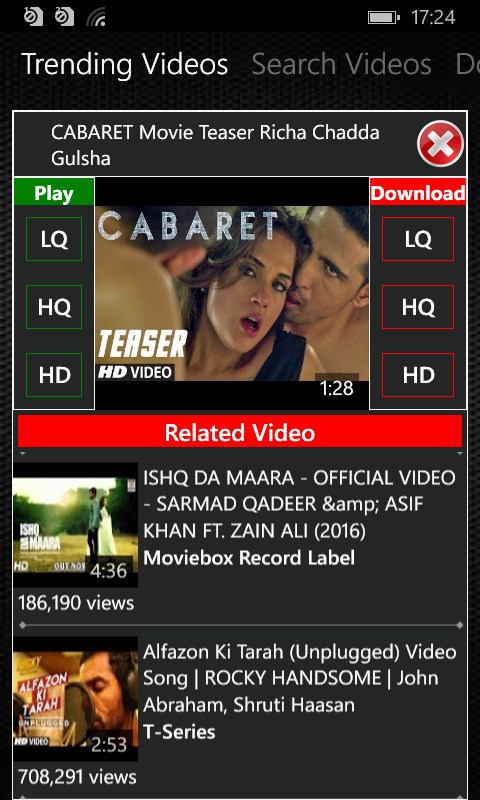Open the CABARET teaser thumbnail
480x800 pixels.
point(232,293)
